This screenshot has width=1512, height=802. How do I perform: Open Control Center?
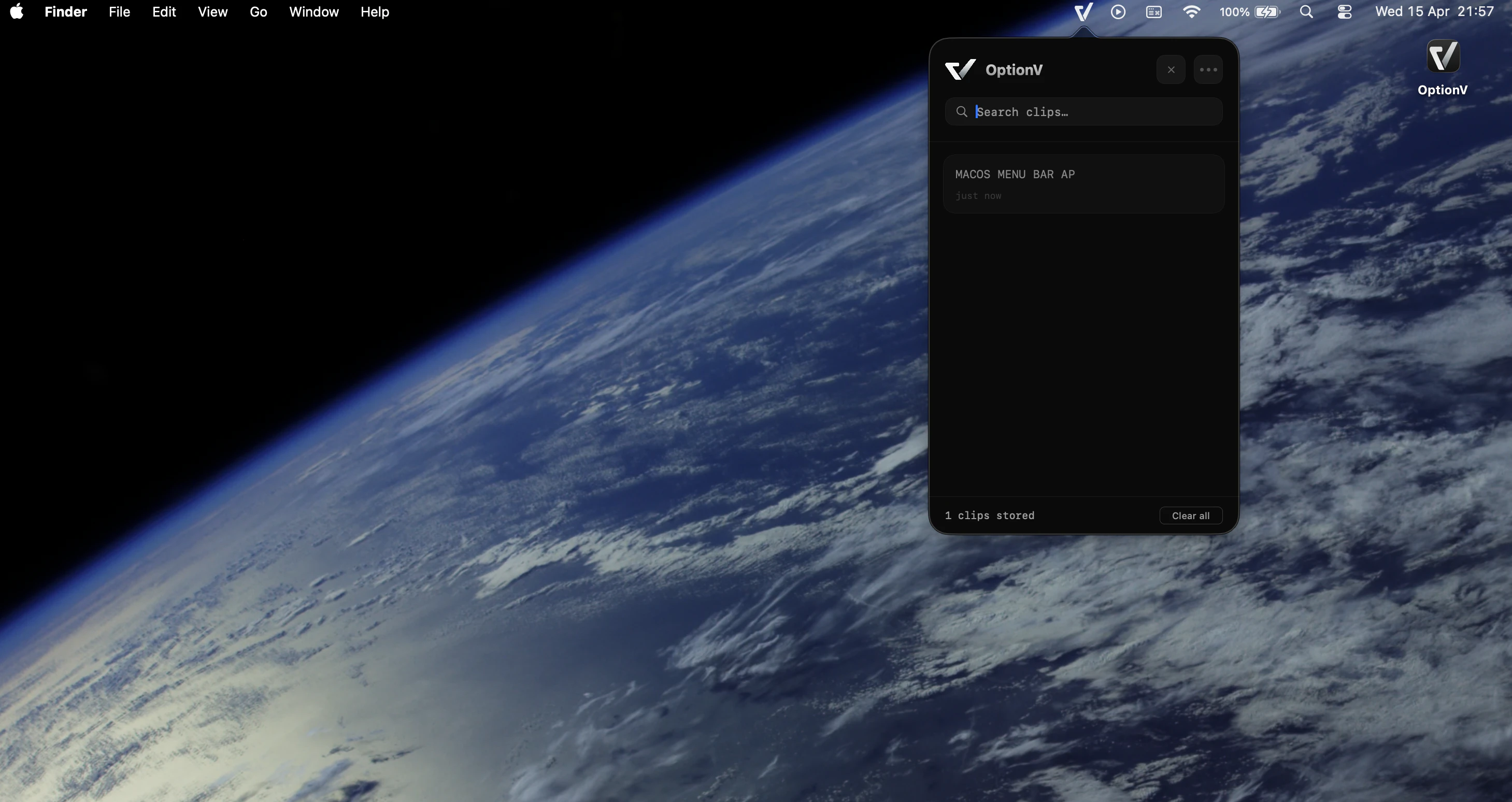1344,11
